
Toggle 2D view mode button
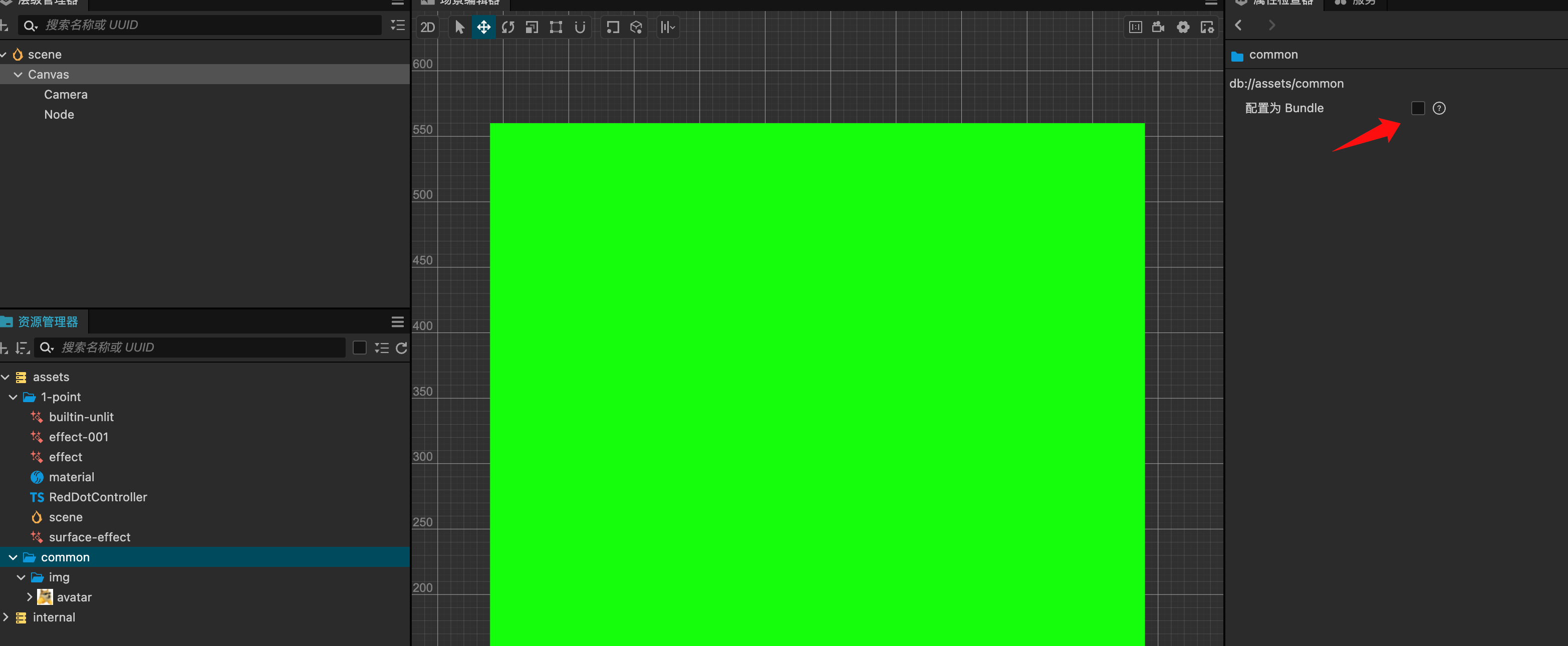(428, 27)
